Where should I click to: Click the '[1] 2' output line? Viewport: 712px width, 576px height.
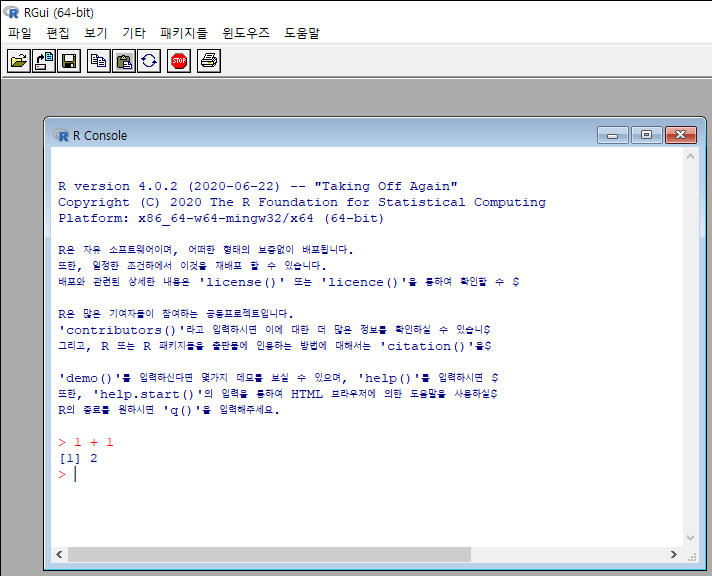coord(78,458)
